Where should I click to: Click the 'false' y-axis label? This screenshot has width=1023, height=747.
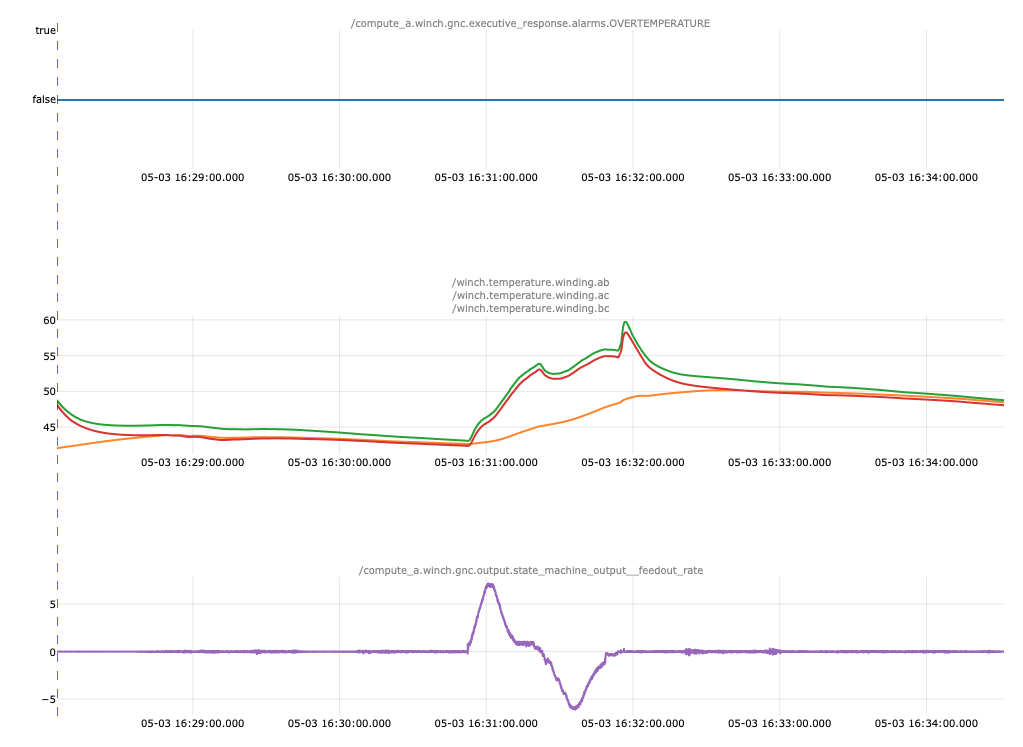point(44,100)
